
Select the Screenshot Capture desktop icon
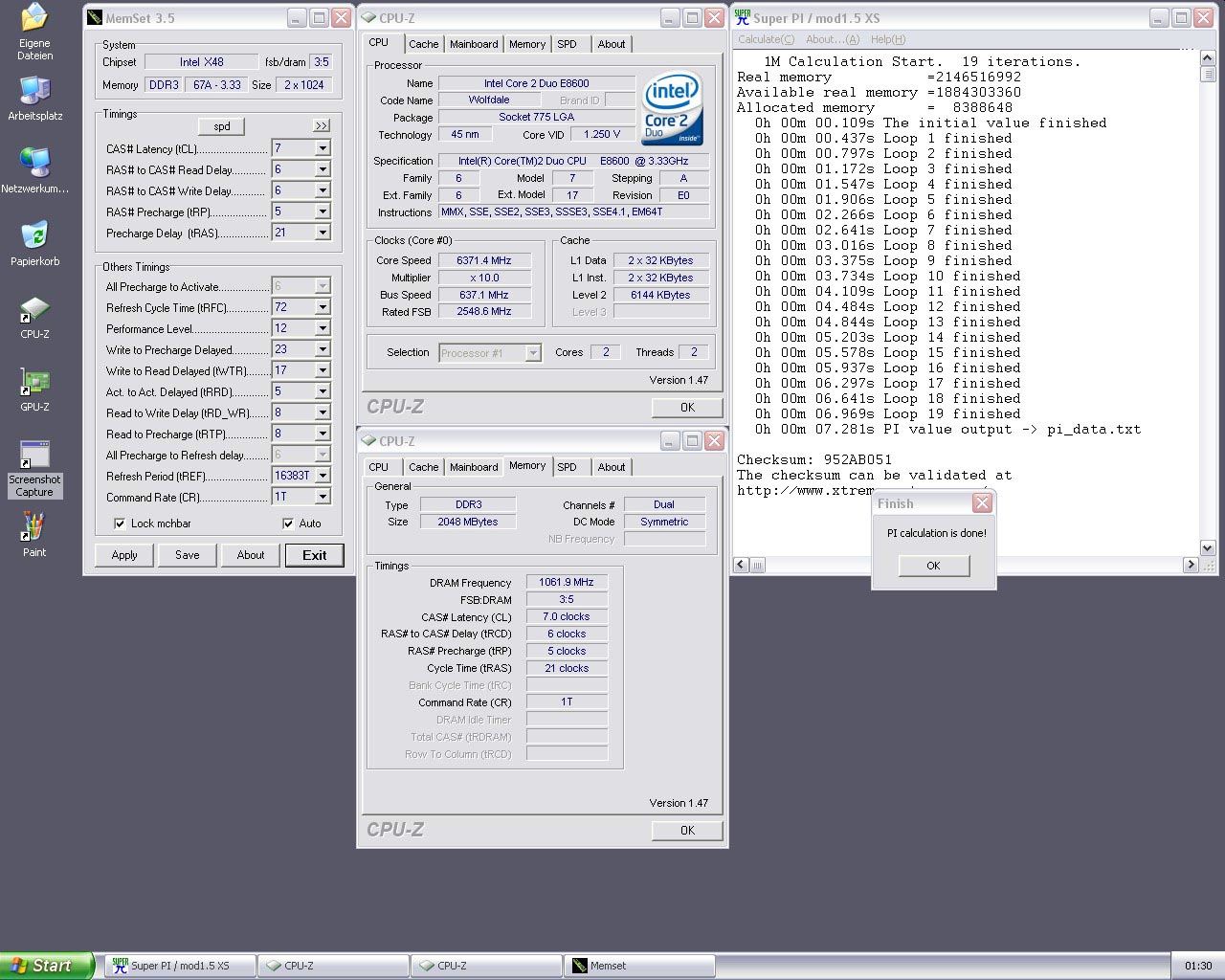point(34,469)
